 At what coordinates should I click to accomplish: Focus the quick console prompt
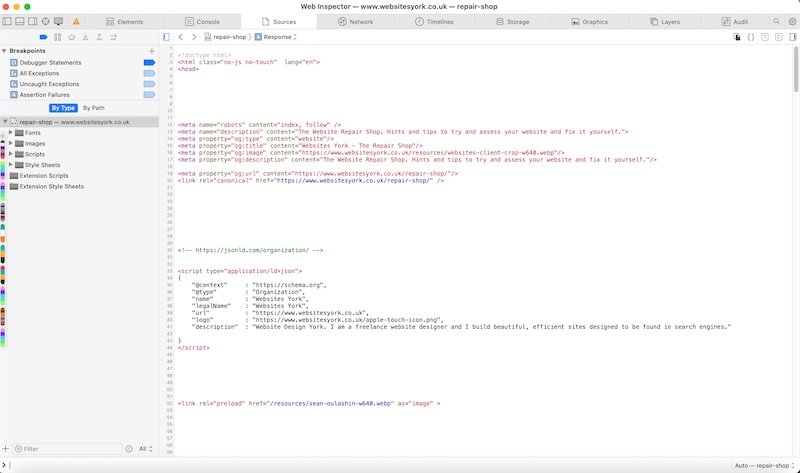[x=367, y=465]
